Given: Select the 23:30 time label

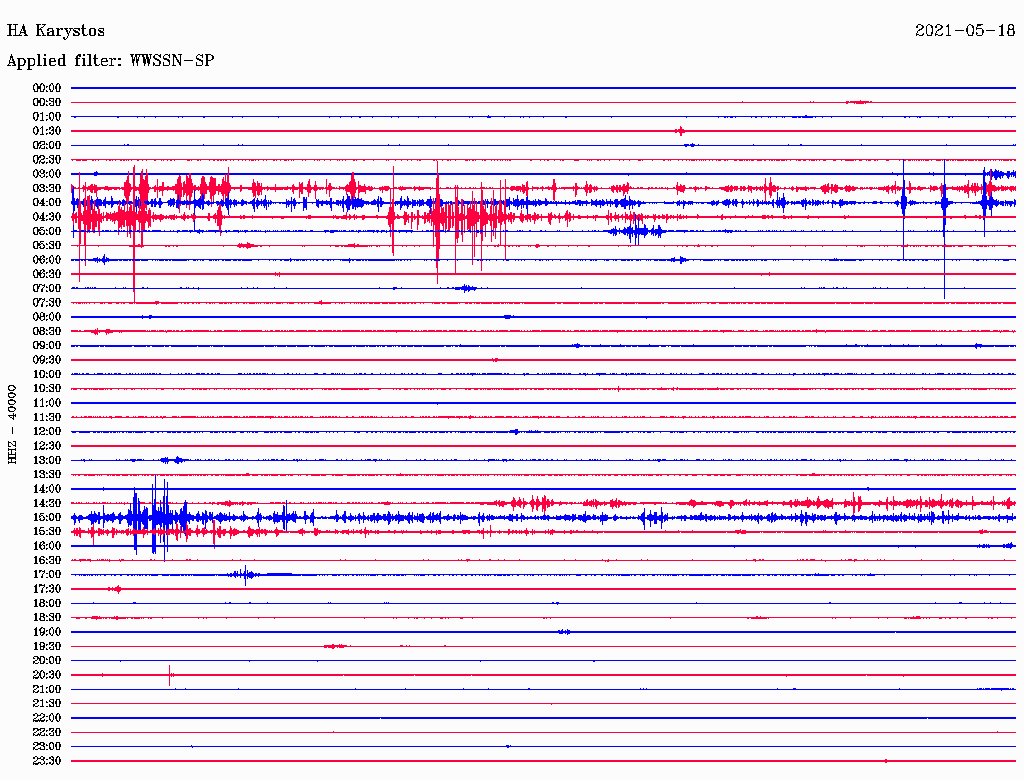Looking at the screenshot, I should [47, 761].
